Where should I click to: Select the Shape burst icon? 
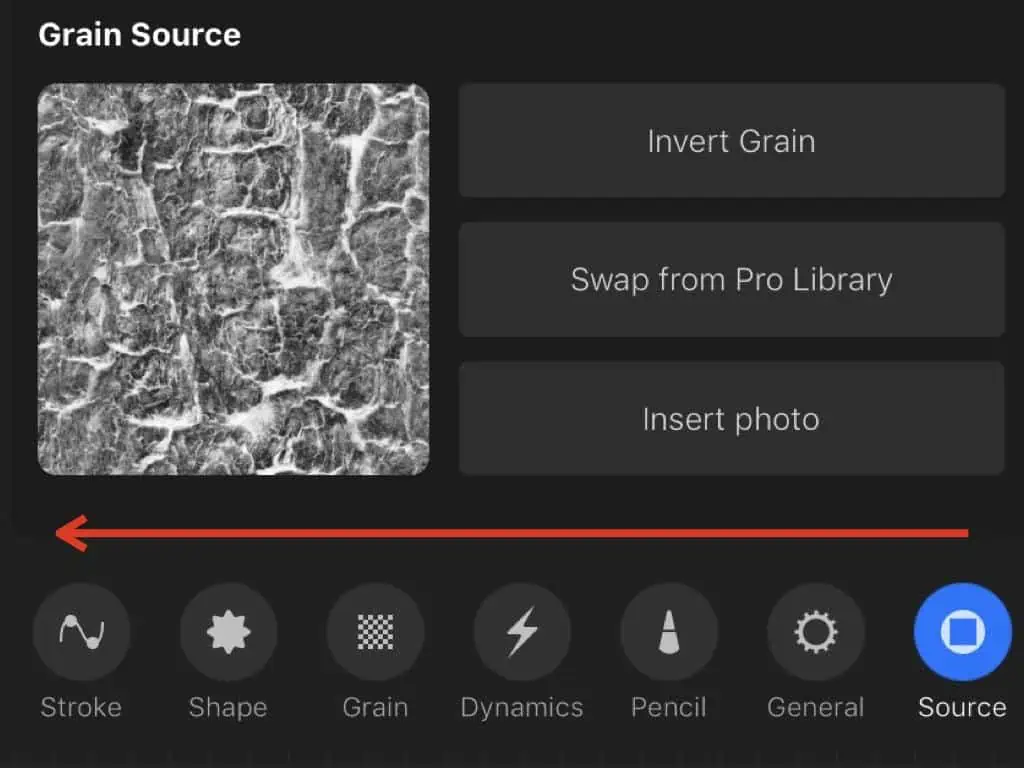click(x=228, y=632)
